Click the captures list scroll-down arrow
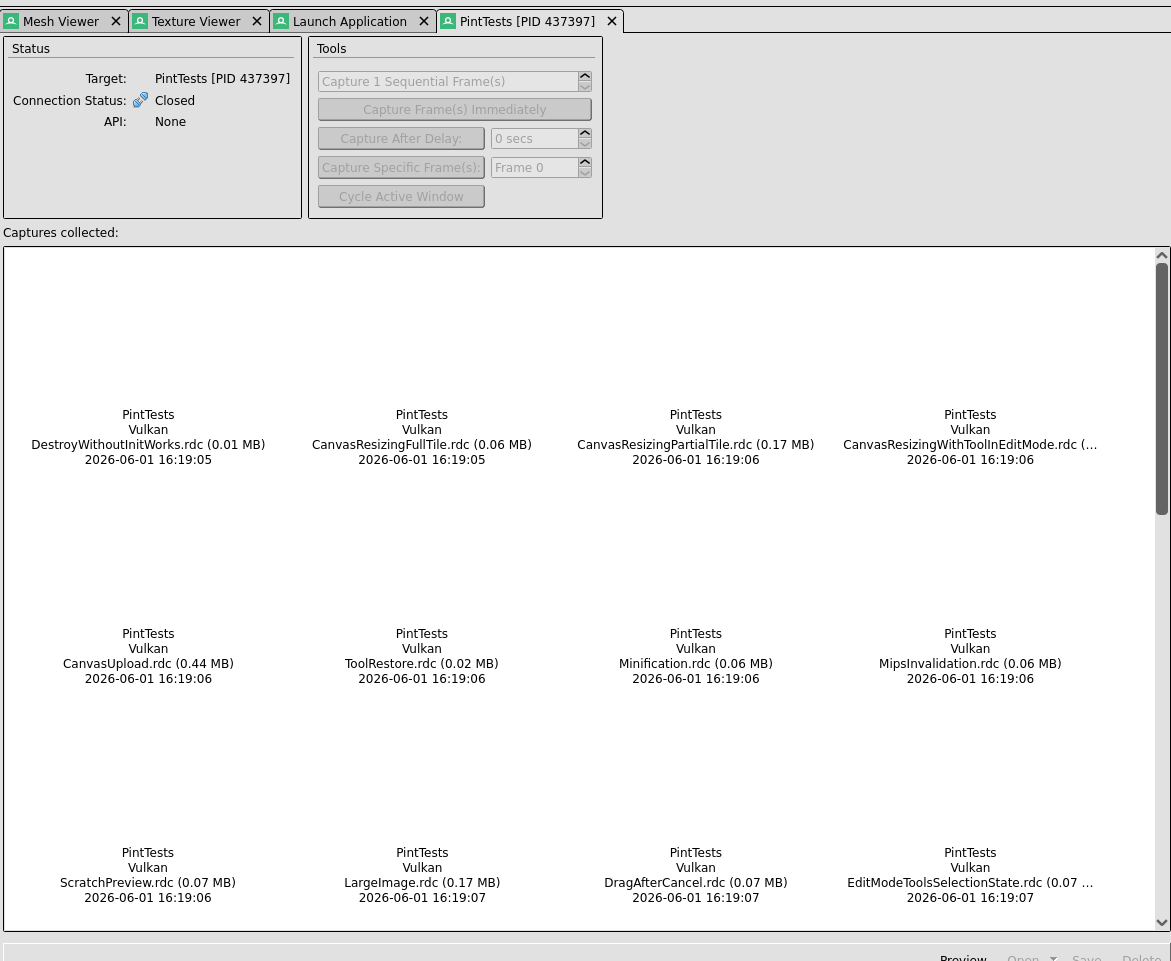Screen dimensions: 1171x961 [x=1162, y=923]
